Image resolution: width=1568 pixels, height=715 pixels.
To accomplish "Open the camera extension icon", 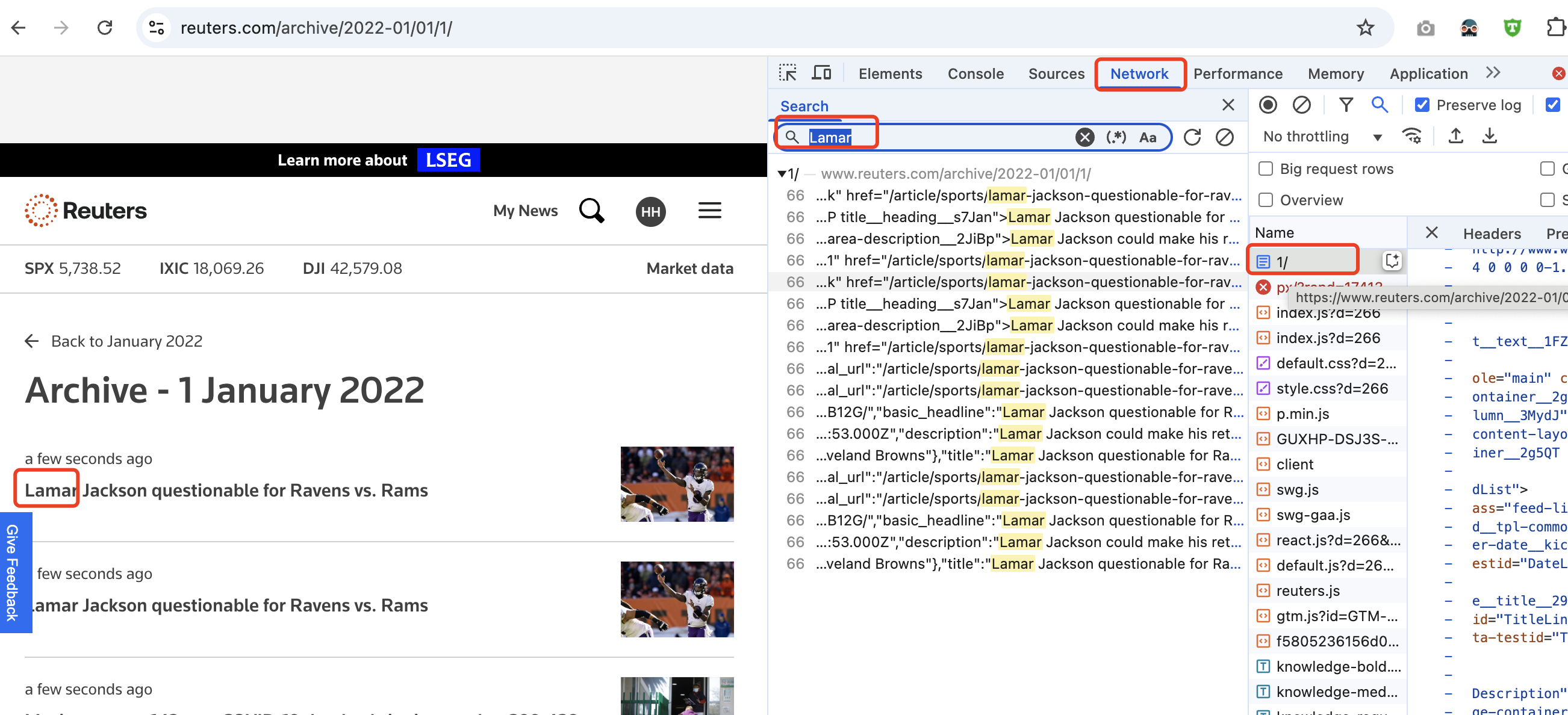I will (x=1425, y=28).
